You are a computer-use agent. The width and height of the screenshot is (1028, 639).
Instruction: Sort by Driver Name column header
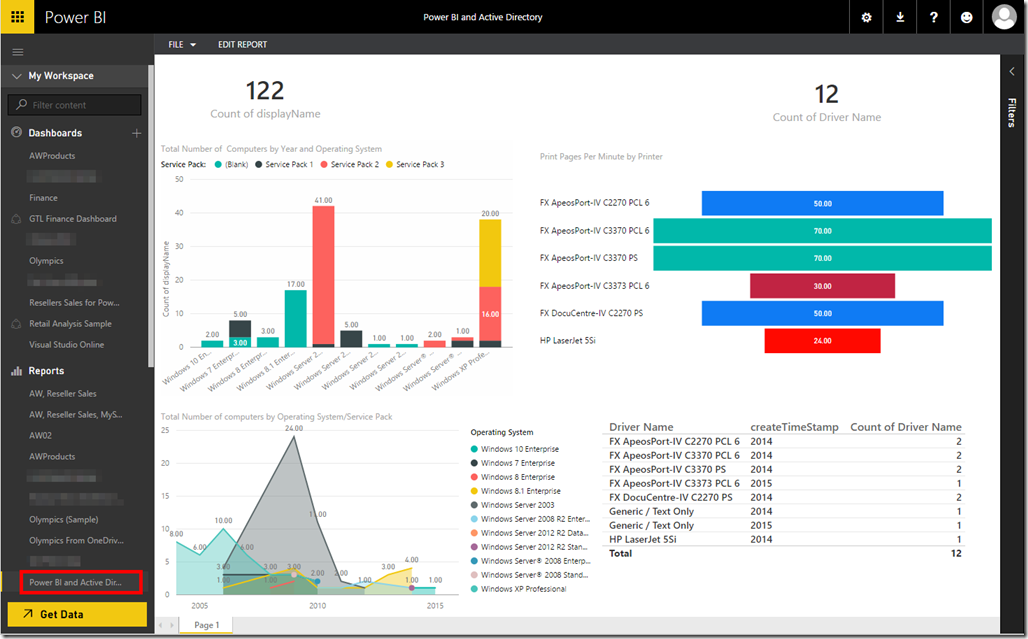(641, 427)
